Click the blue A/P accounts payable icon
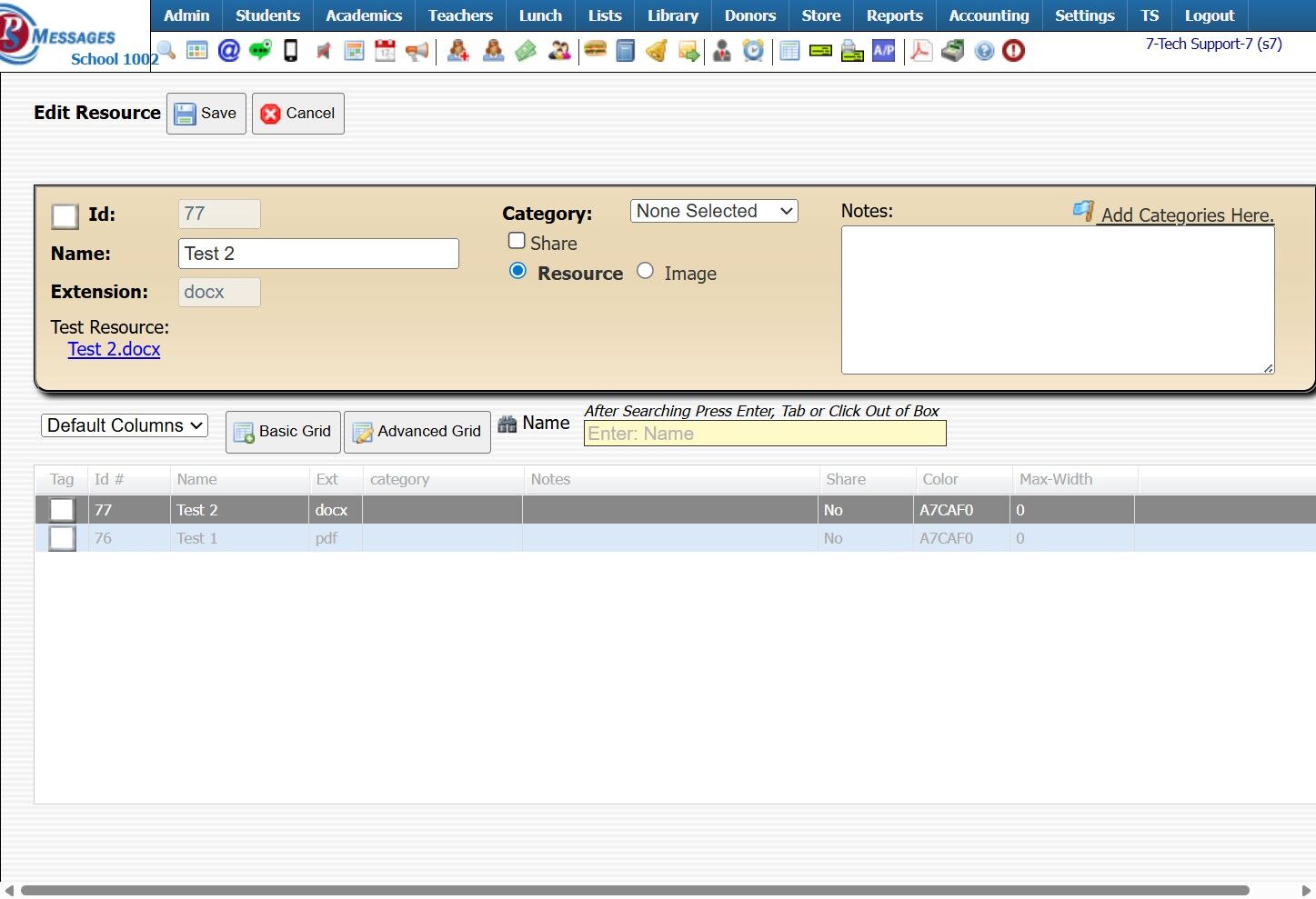 [x=884, y=51]
